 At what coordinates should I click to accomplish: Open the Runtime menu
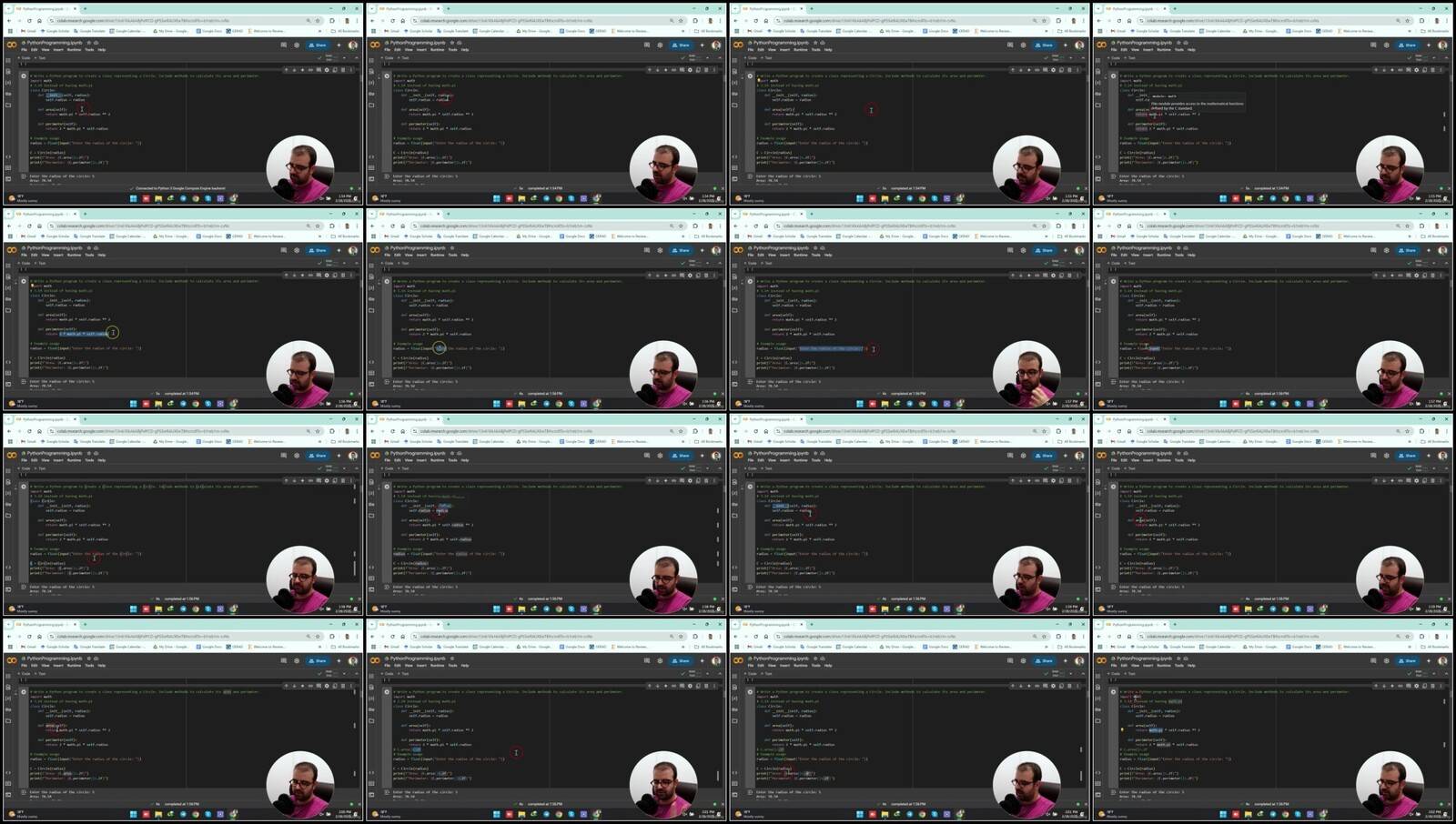coord(75,50)
